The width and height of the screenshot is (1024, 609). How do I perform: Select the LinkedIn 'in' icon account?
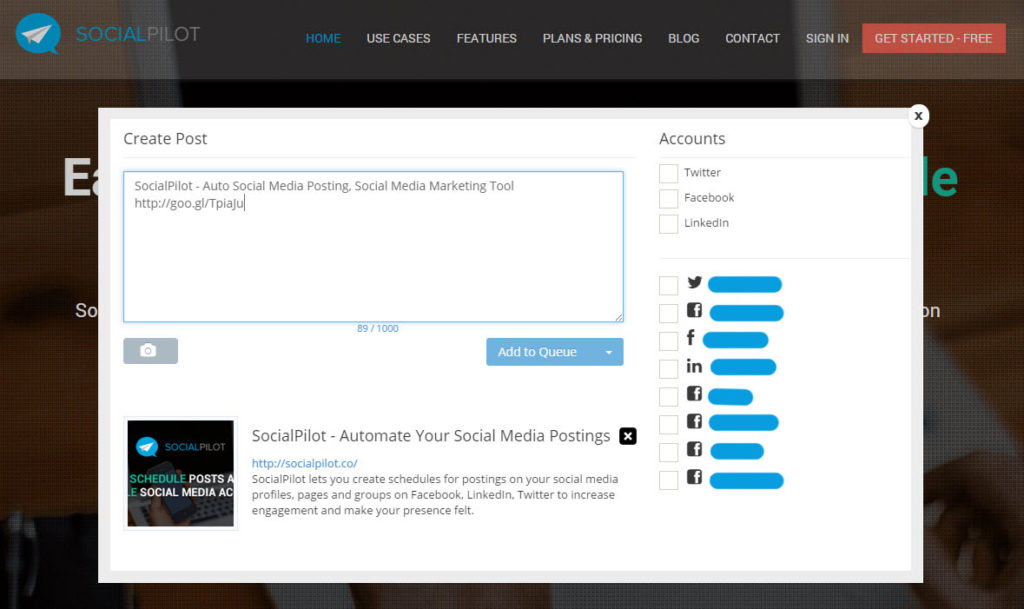tap(694, 368)
